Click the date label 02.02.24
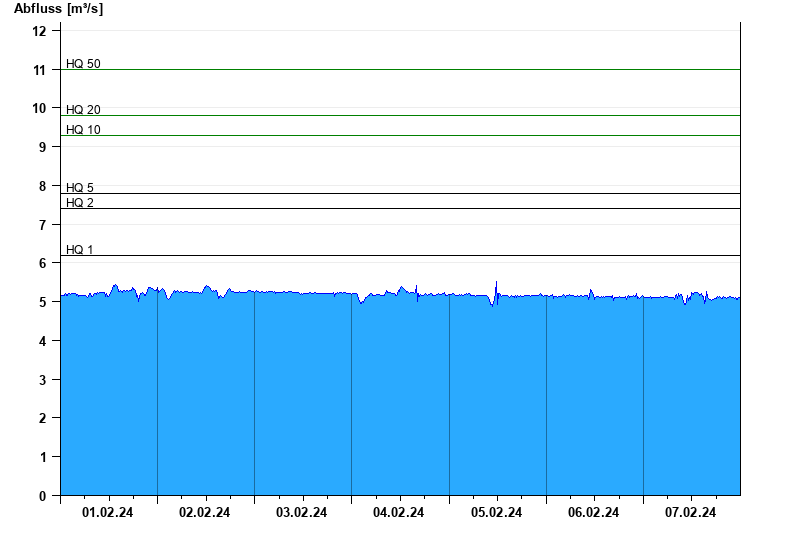 204,512
